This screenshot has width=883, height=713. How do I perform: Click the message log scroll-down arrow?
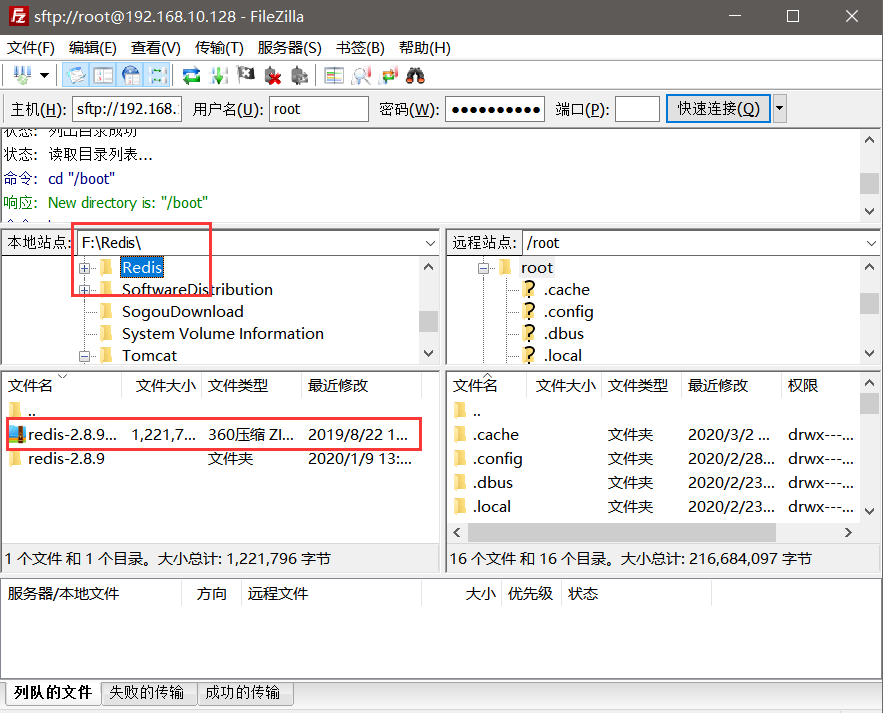coord(869,211)
